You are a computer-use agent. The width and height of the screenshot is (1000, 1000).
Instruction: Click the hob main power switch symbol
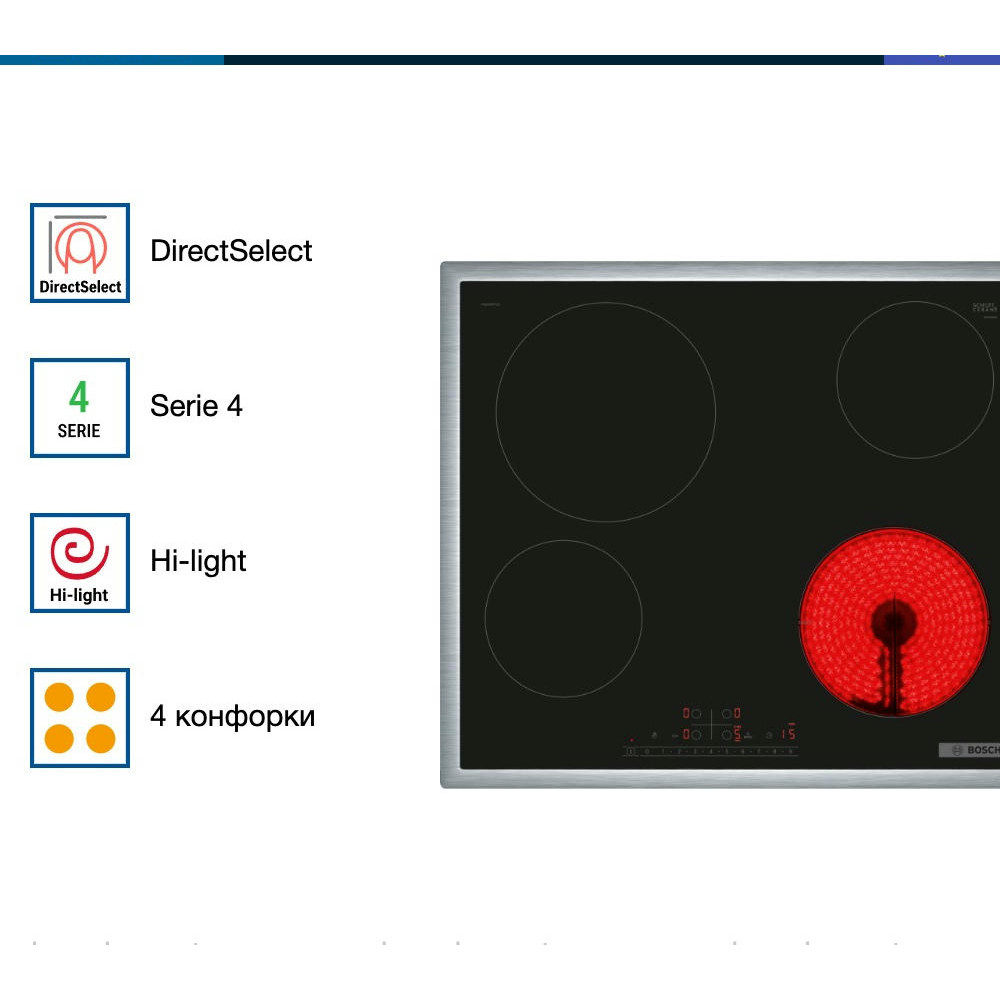[x=630, y=751]
